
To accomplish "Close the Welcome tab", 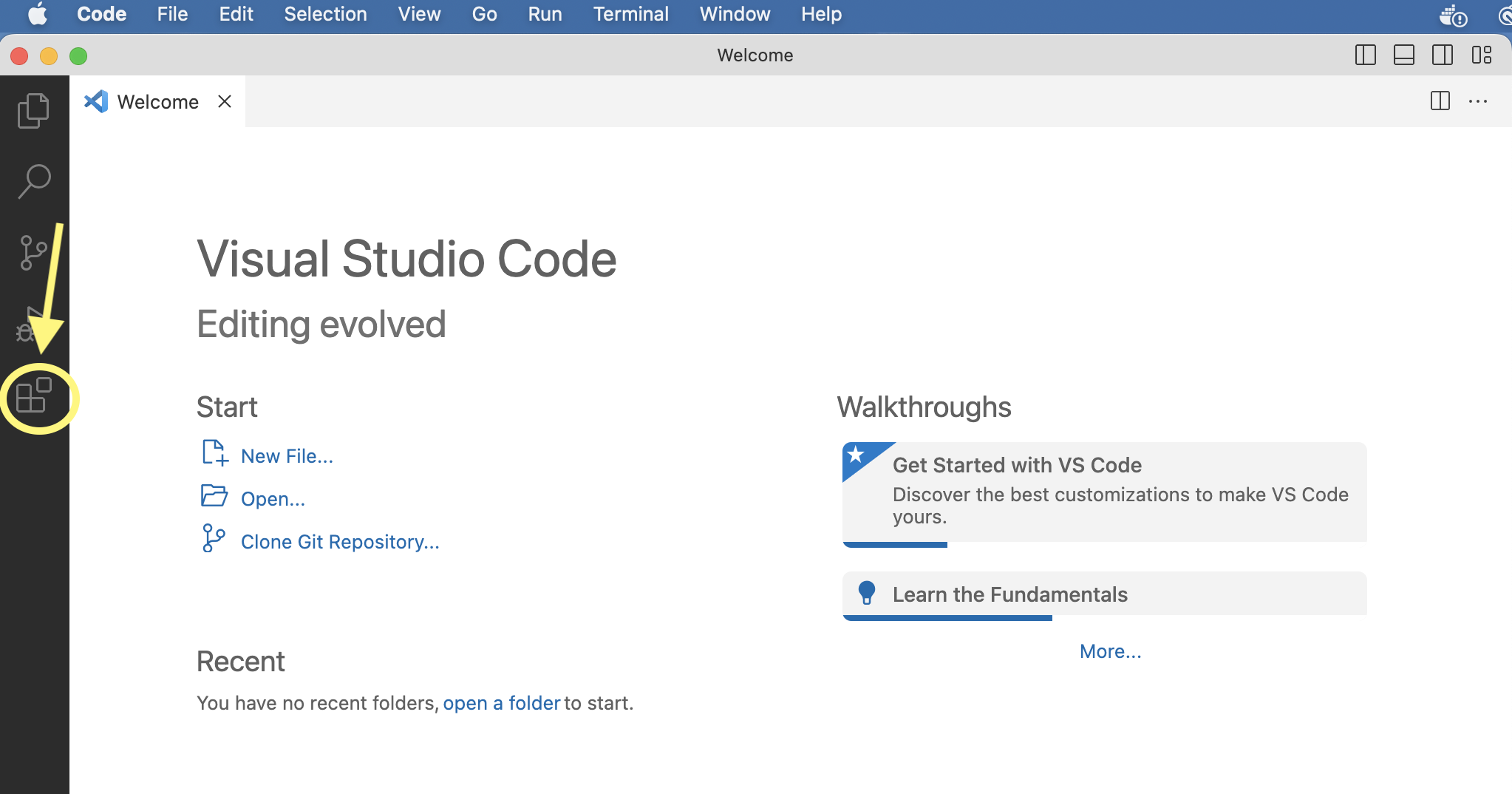I will click(225, 101).
